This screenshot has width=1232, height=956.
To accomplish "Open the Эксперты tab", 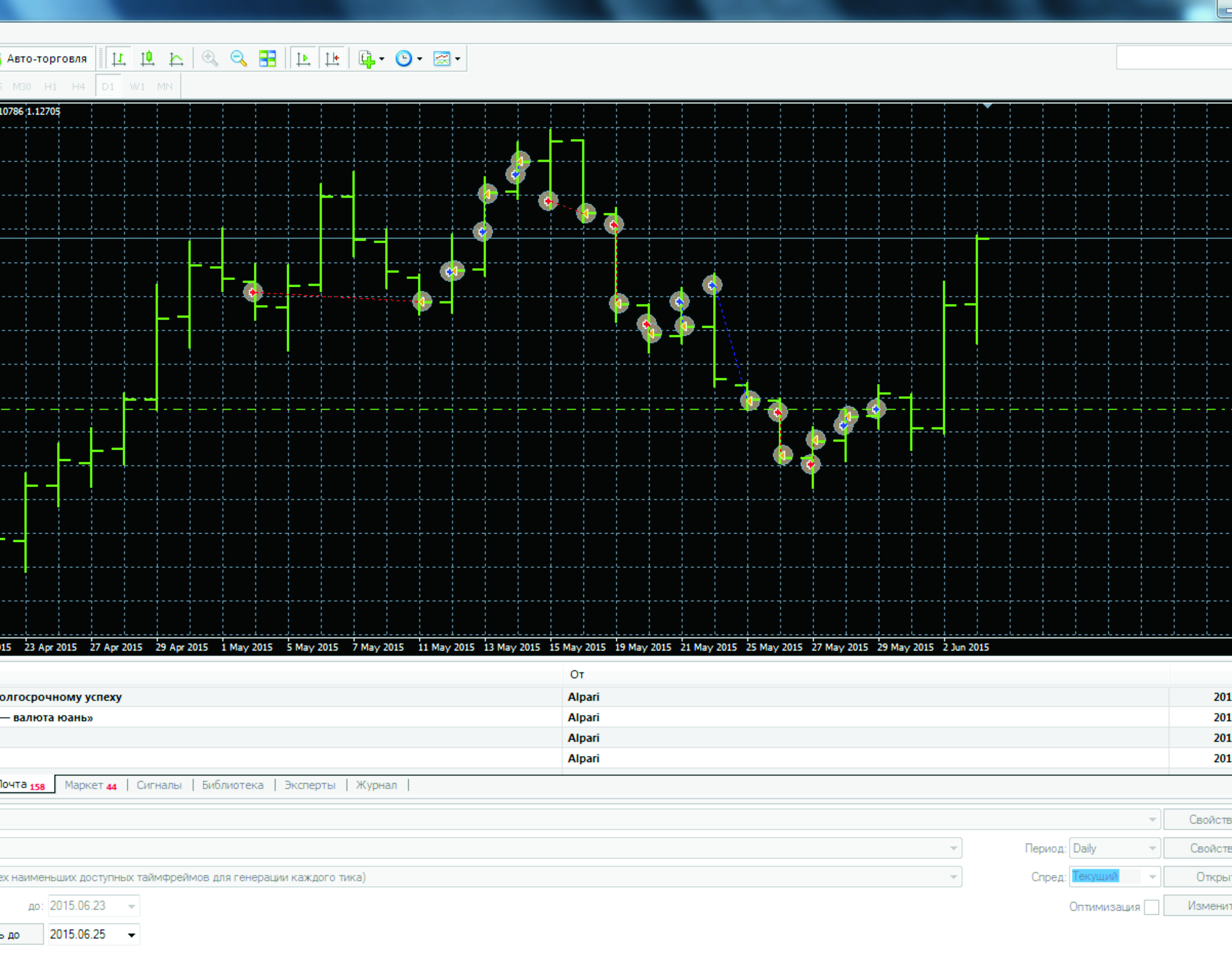I will click(x=310, y=785).
